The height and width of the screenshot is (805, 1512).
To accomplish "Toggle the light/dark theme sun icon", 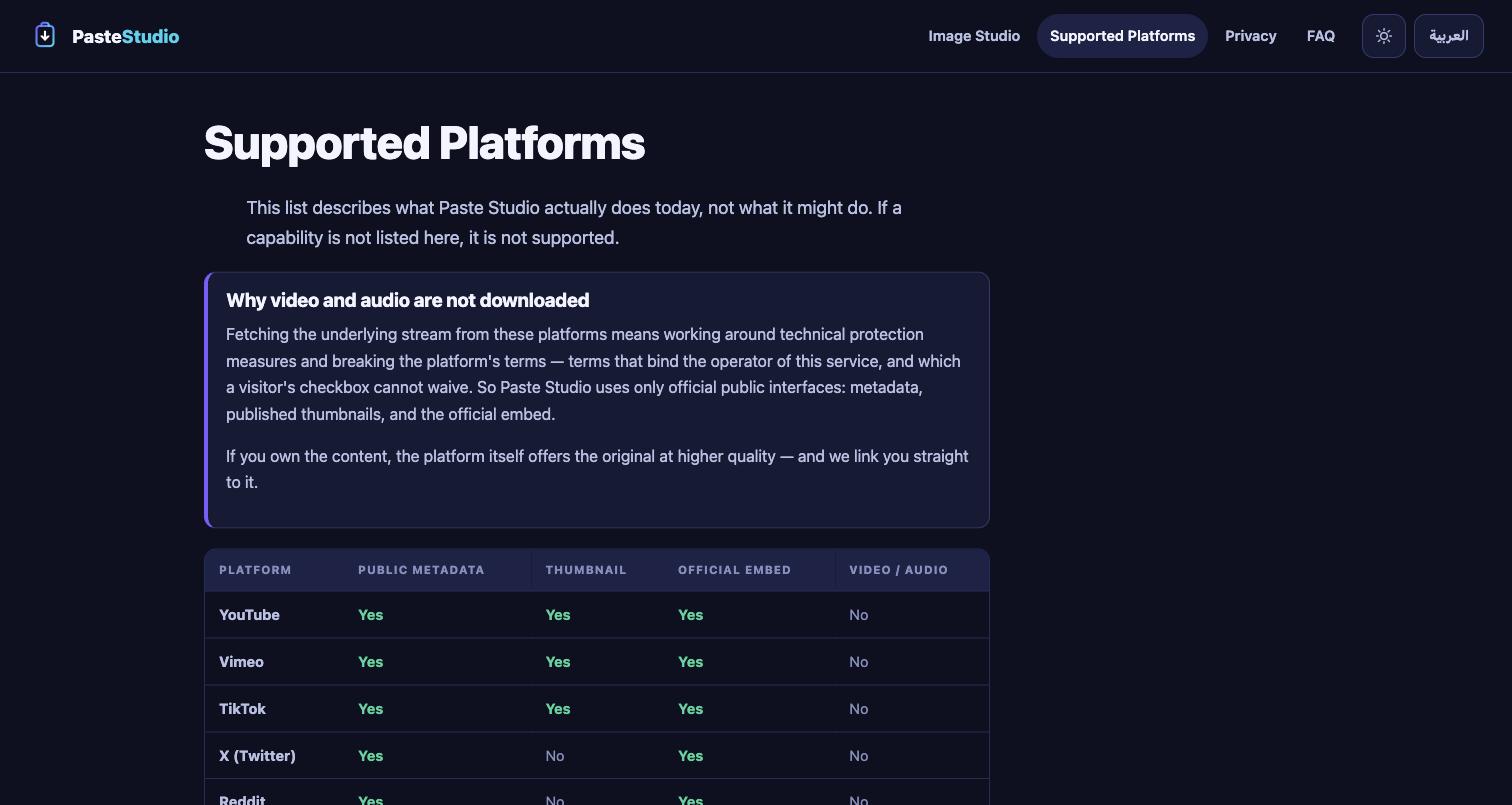I will pos(1384,36).
